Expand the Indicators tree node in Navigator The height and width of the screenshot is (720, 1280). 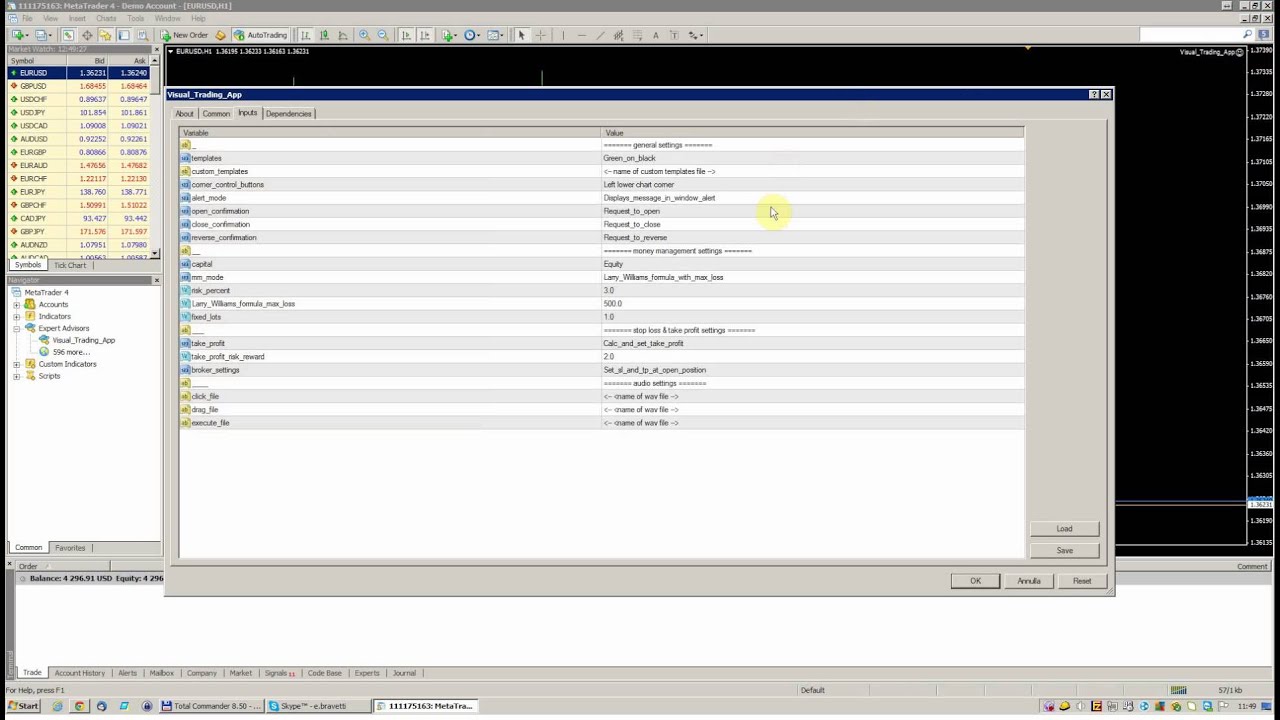17,316
